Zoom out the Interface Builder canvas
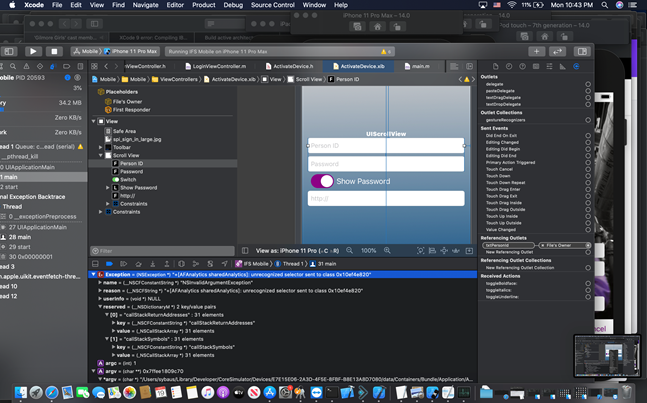Viewport: 647px width, 403px height. tap(349, 250)
